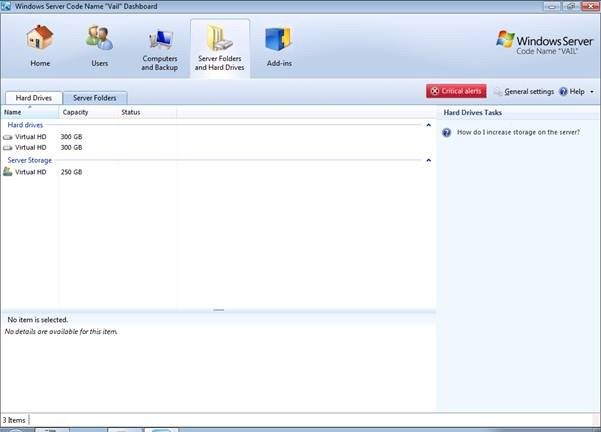Sort by the Name column header
Viewport: 601px width, 432px height.
(x=30, y=112)
